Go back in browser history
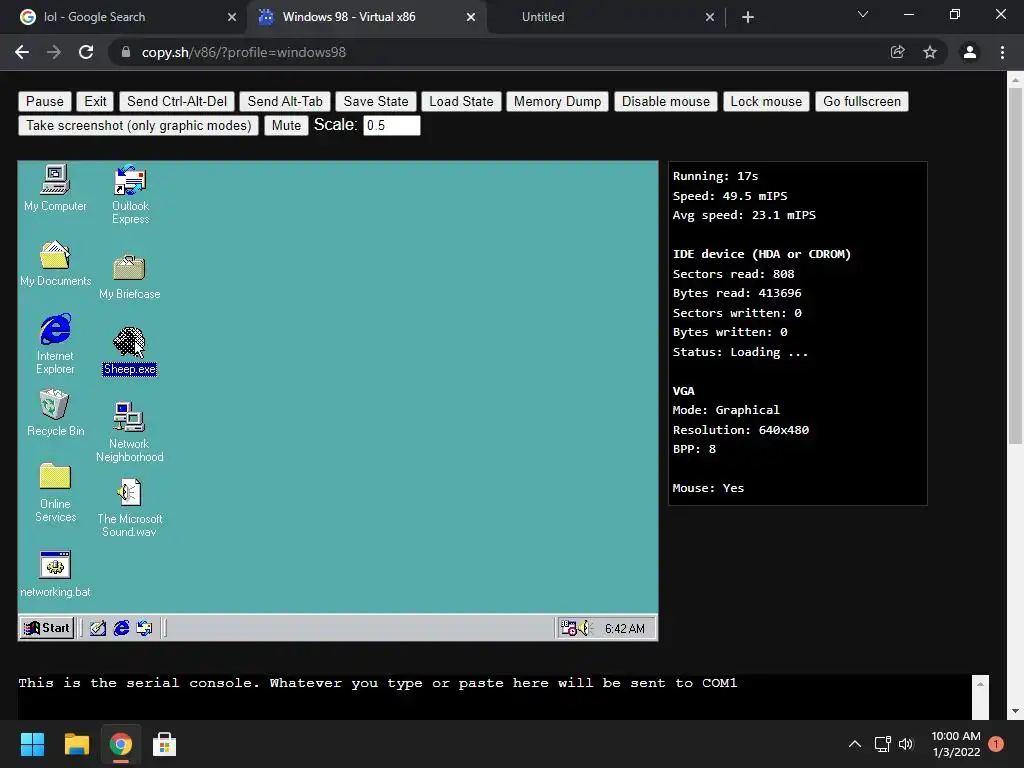 tap(22, 52)
